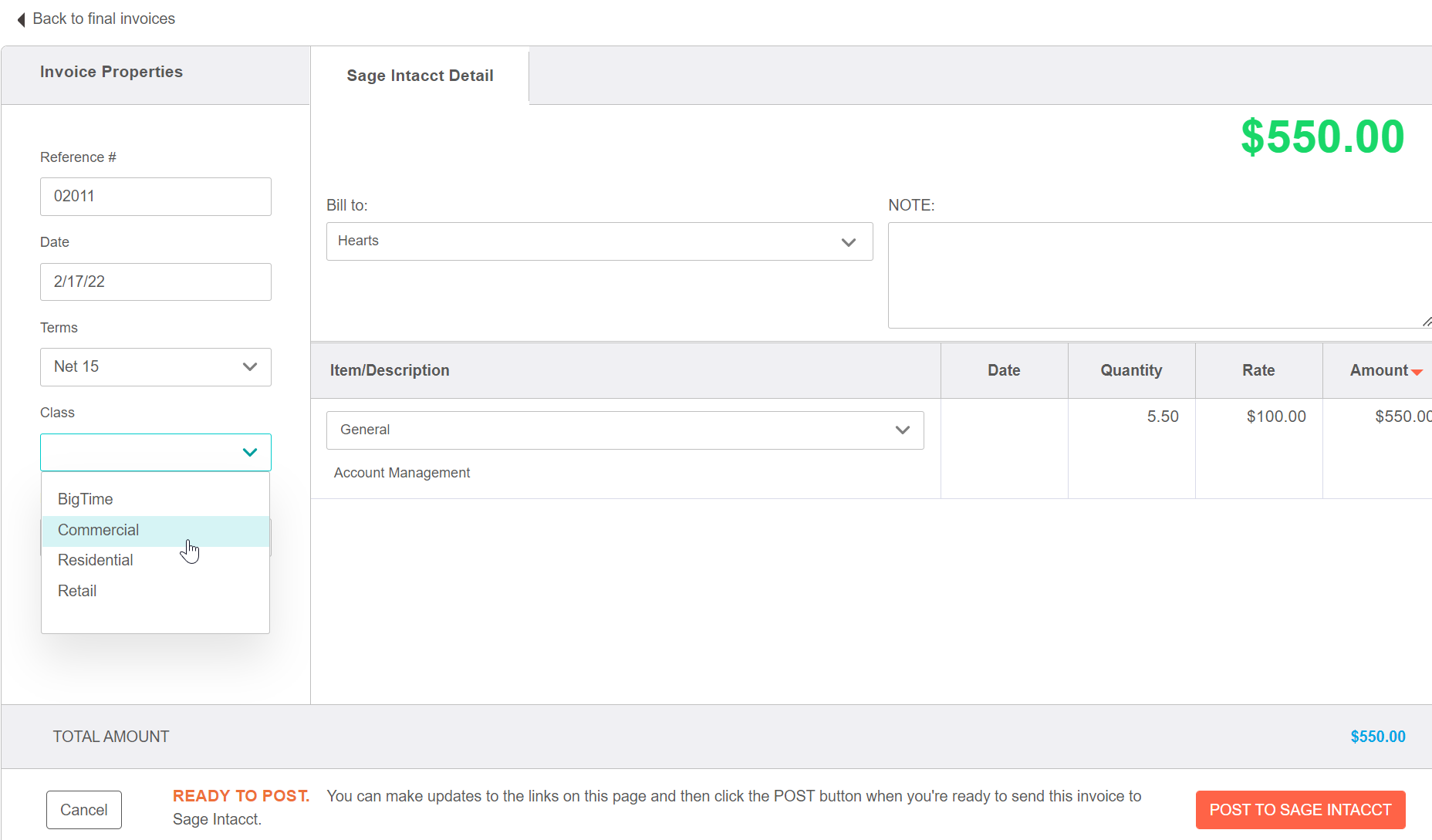Select Retail class option
The width and height of the screenshot is (1432, 840).
pos(156,591)
